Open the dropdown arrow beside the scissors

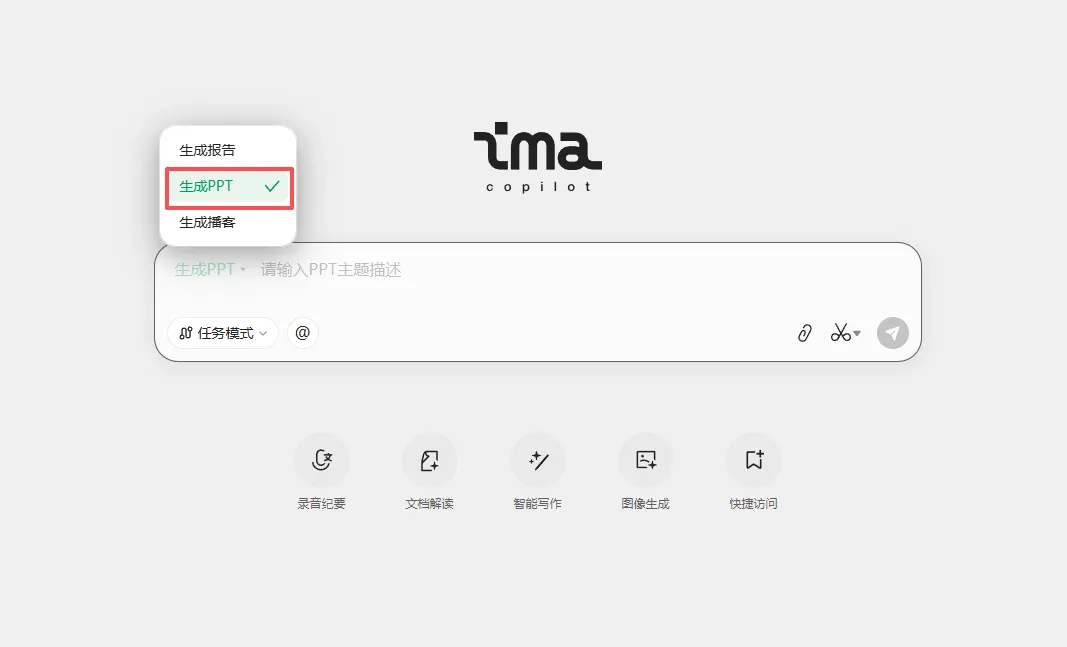click(x=857, y=333)
